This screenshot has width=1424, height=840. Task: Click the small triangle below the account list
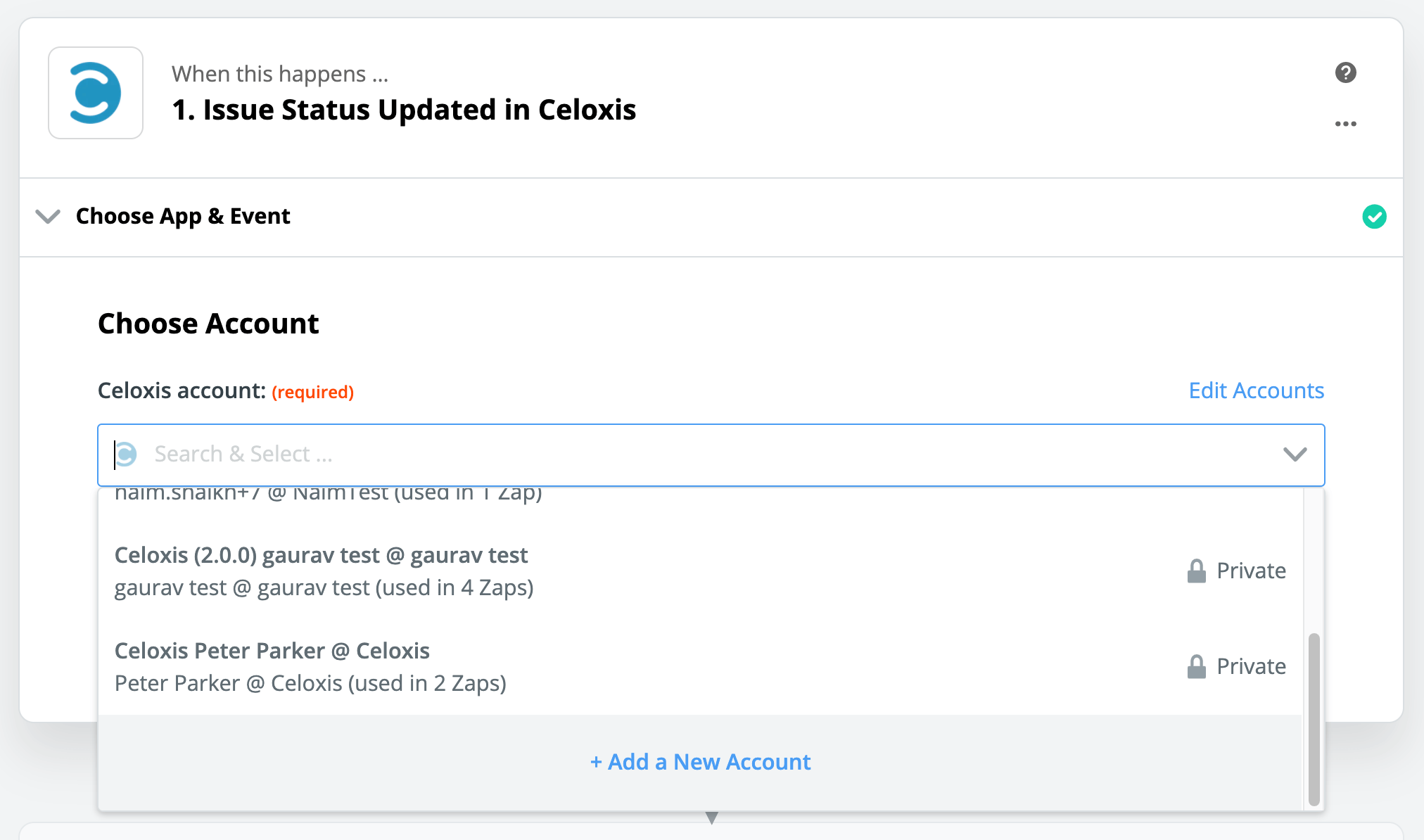(712, 818)
